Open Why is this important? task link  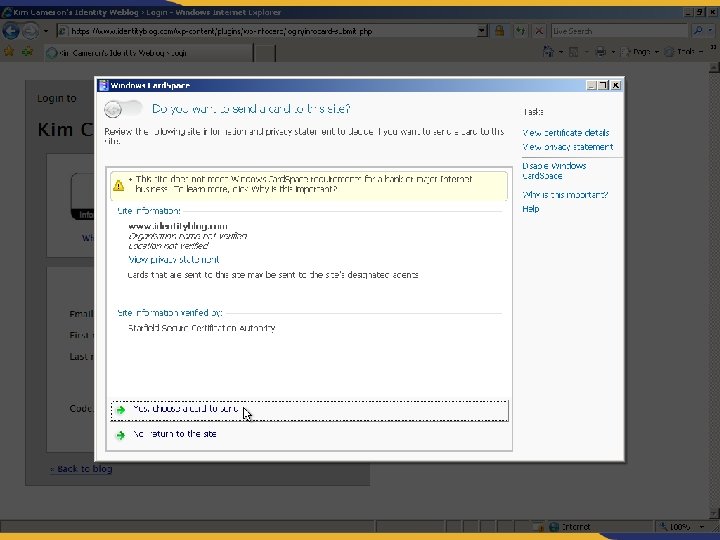565,195
